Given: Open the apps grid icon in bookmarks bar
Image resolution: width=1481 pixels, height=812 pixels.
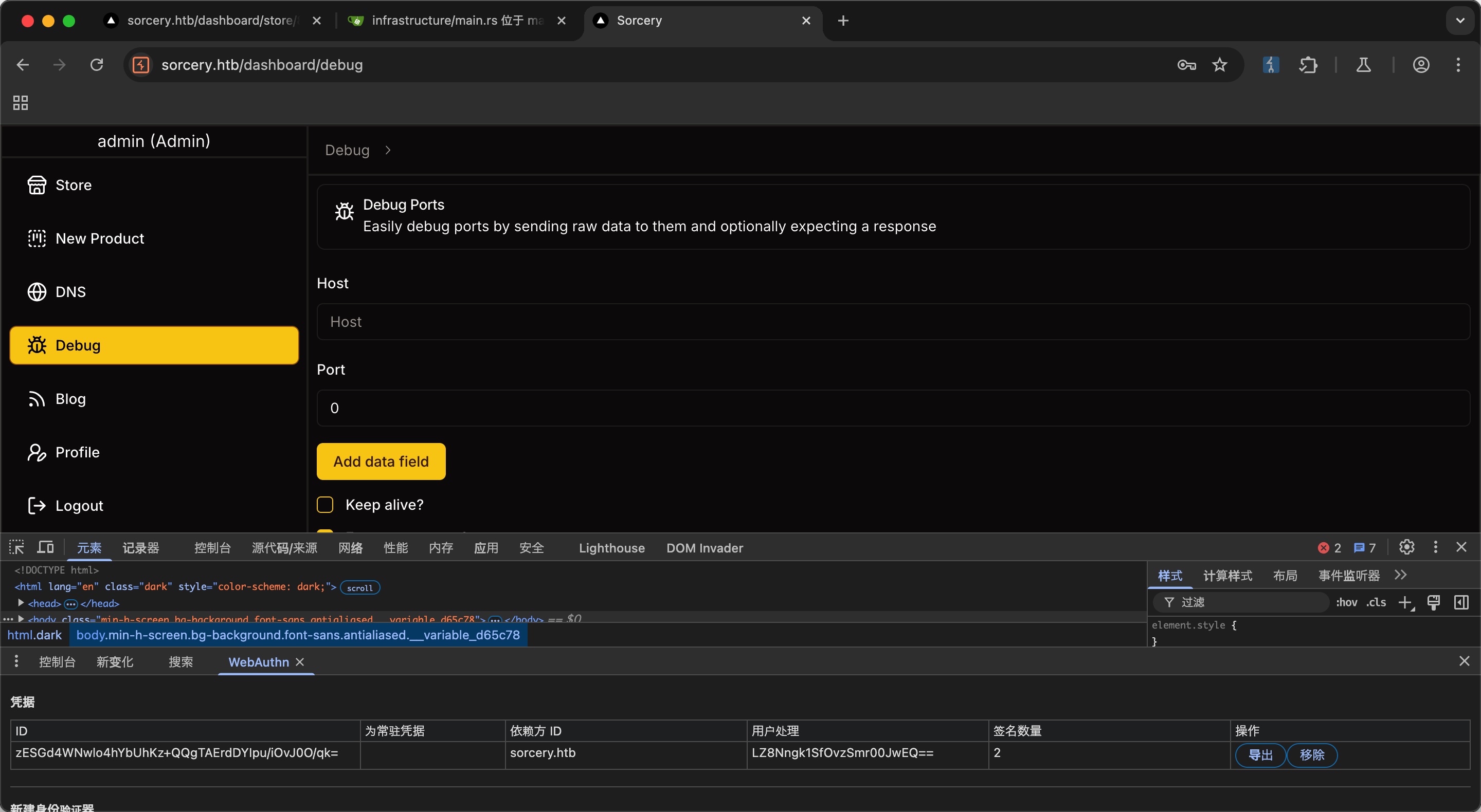Looking at the screenshot, I should 21,103.
